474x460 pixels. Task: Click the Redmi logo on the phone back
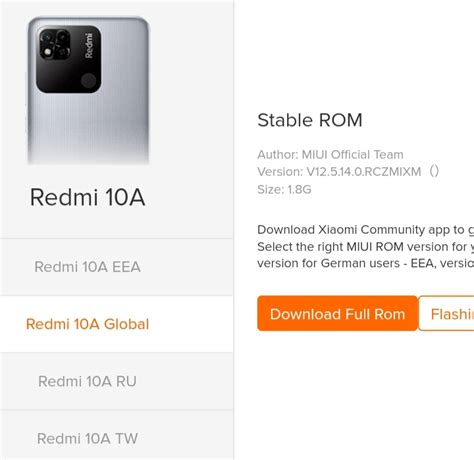click(x=89, y=45)
